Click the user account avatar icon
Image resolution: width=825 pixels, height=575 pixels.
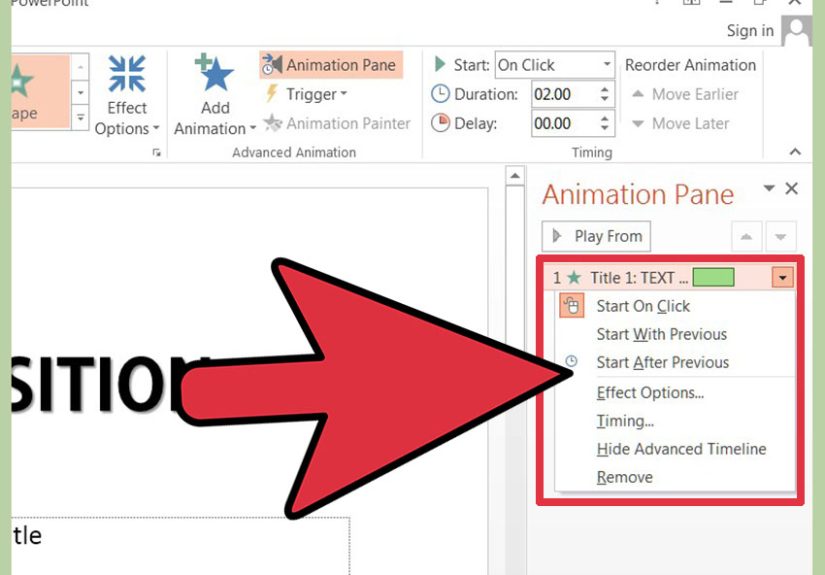pos(796,31)
